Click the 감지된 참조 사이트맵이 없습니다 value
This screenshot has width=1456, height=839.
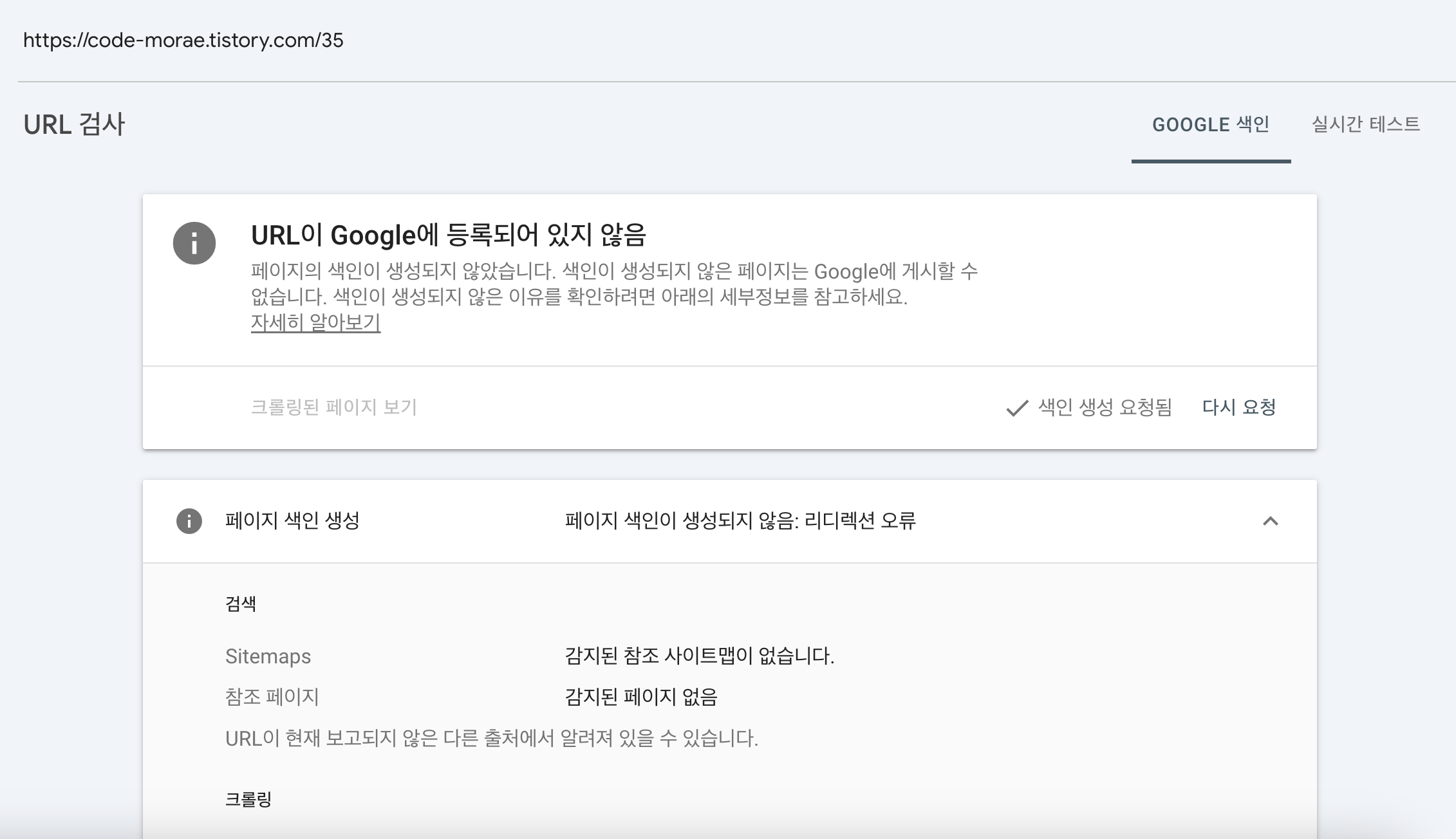coord(699,656)
